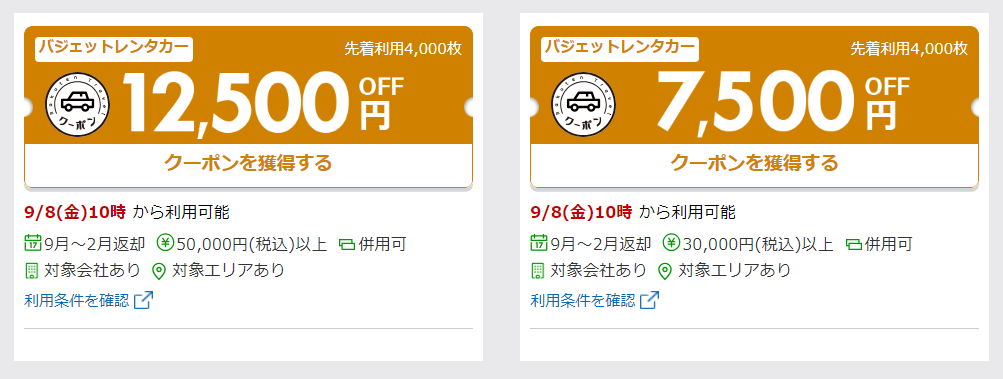Click the 7,500円 OFF coupon banner
The height and width of the screenshot is (379, 1003).
(754, 85)
